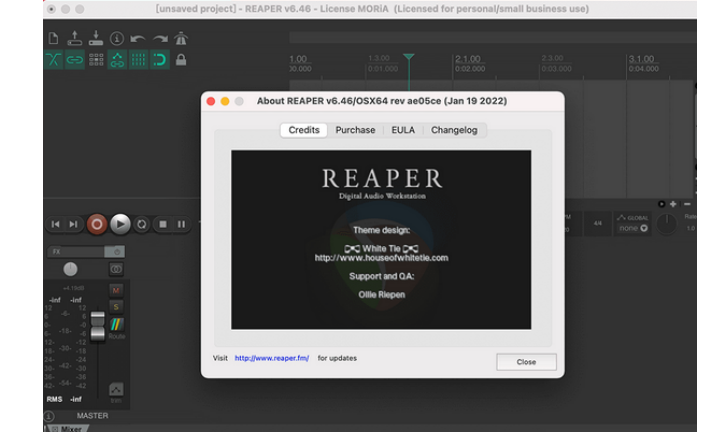Image resolution: width=720 pixels, height=432 pixels.
Task: Click master peak value +4.19dB readout
Action: 73,288
